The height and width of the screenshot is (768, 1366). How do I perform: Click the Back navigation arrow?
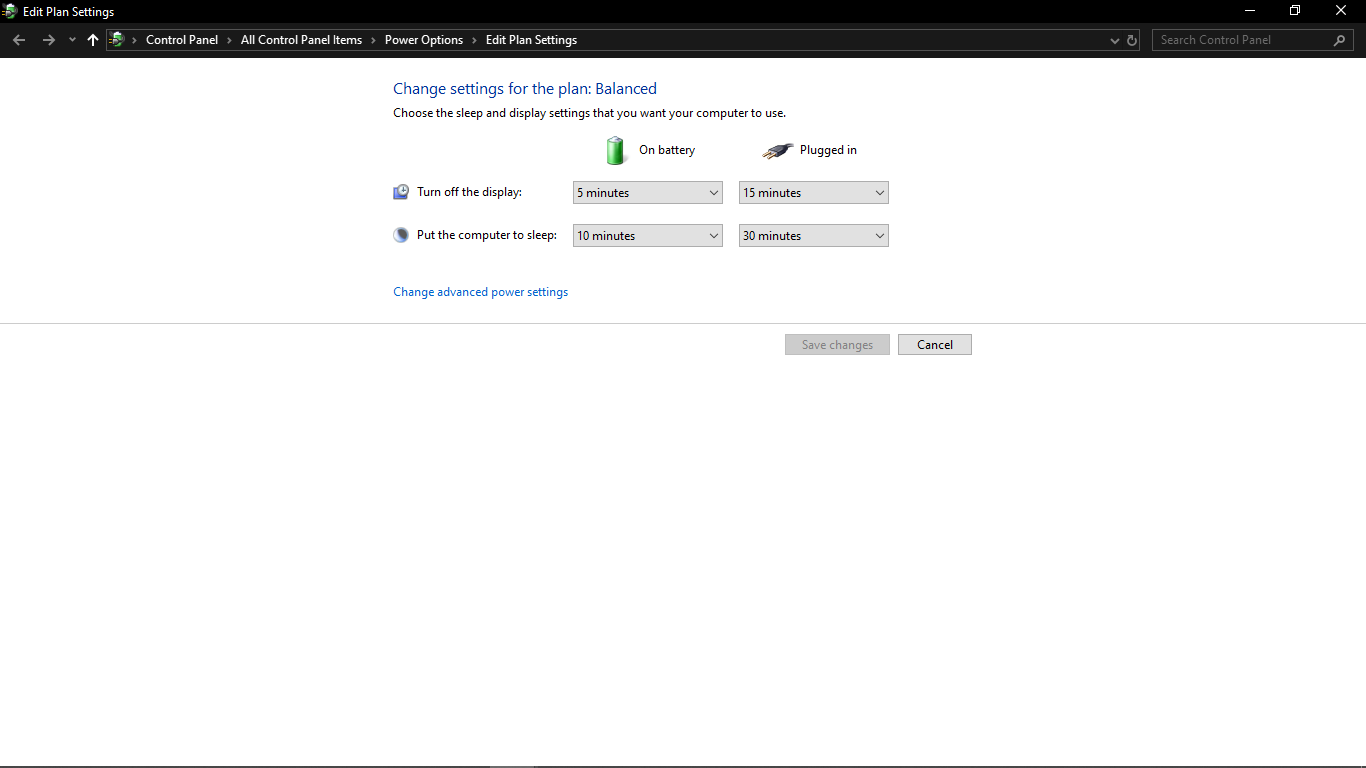[19, 40]
